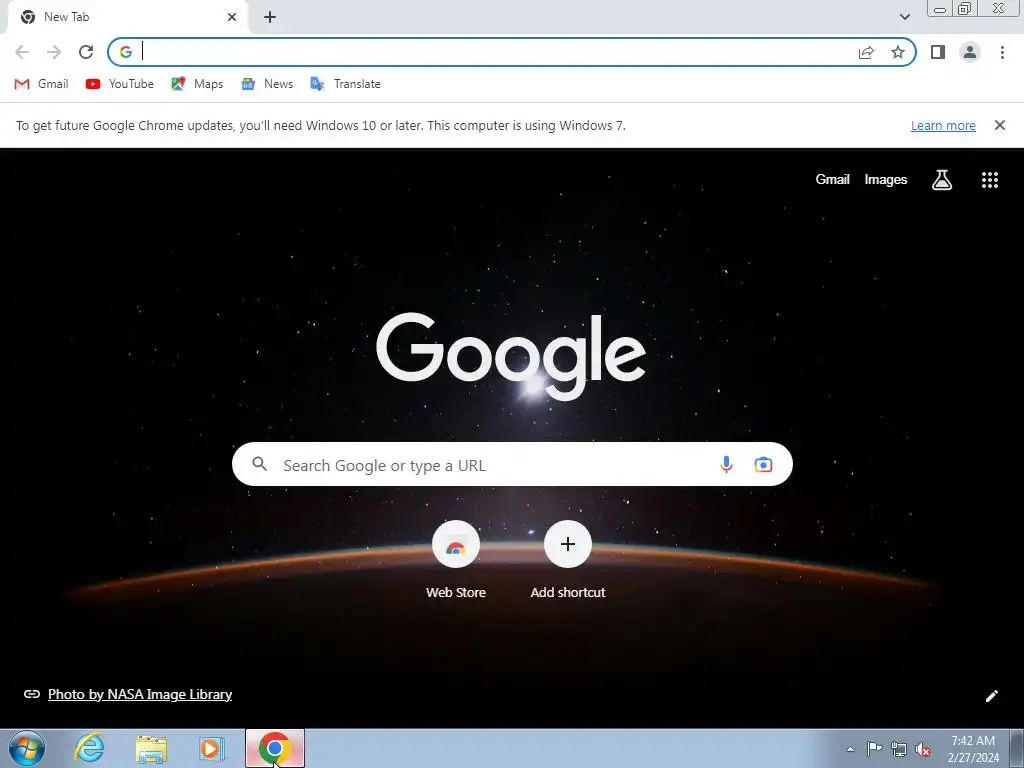The width and height of the screenshot is (1024, 768).
Task: Open the Windows Start button
Action: coord(27,748)
